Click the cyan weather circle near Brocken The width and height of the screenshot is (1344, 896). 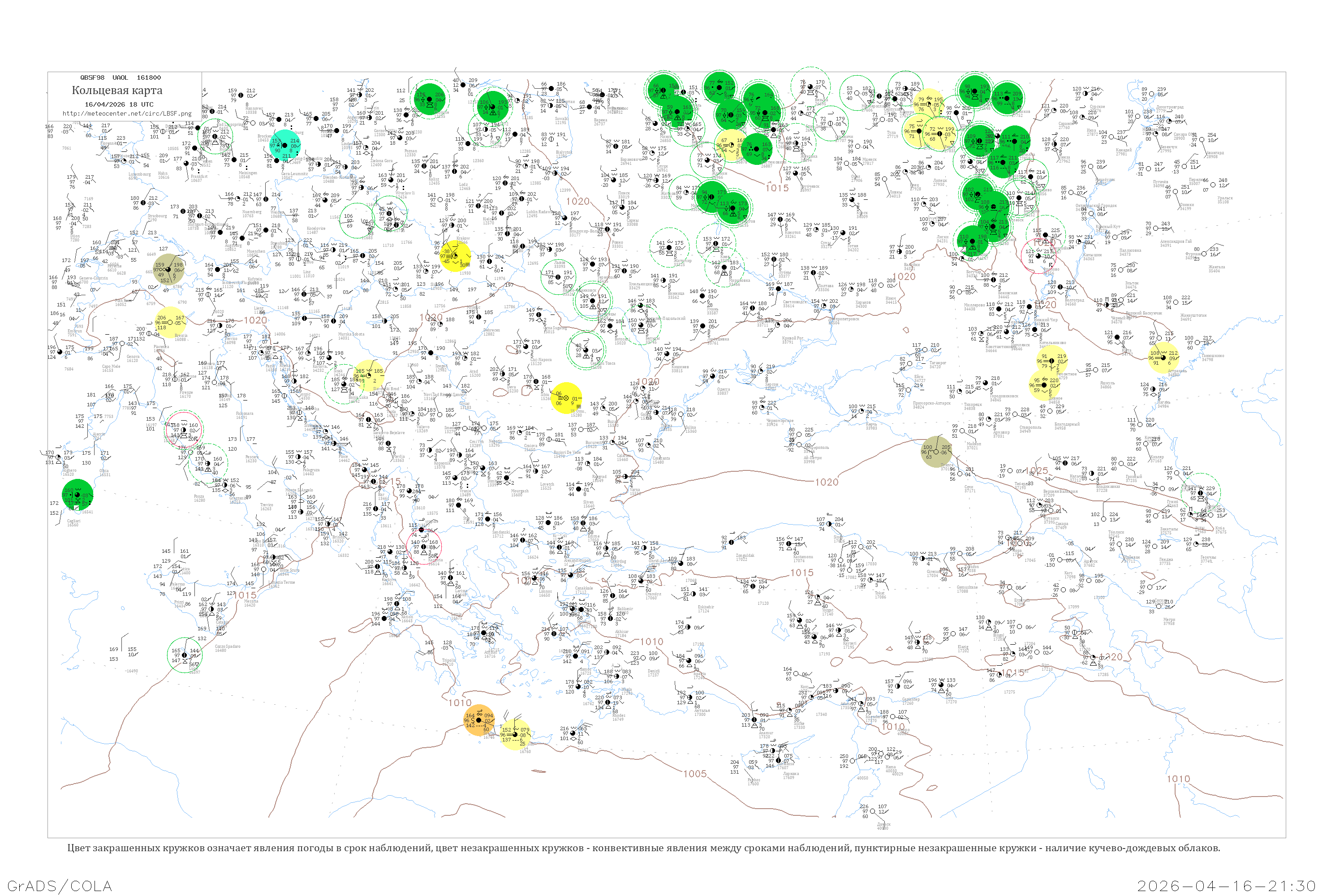point(284,145)
